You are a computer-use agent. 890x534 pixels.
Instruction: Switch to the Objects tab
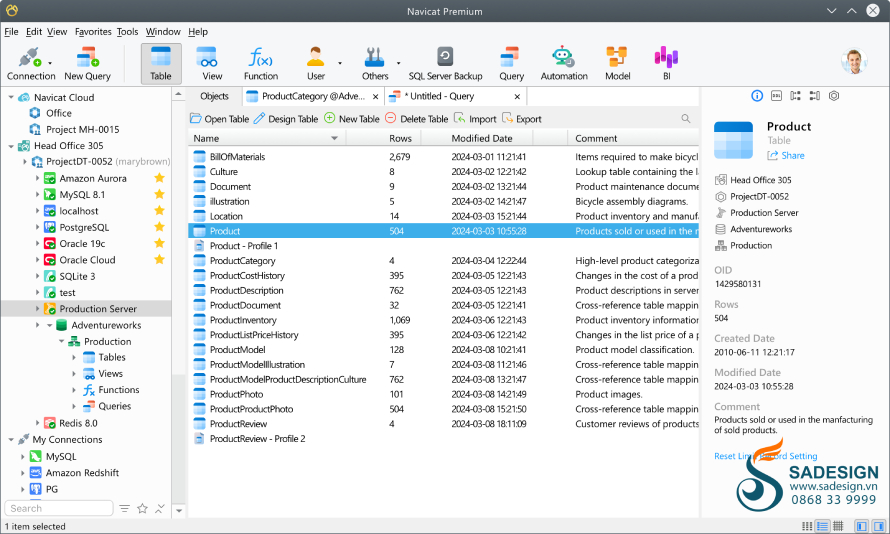(x=215, y=96)
